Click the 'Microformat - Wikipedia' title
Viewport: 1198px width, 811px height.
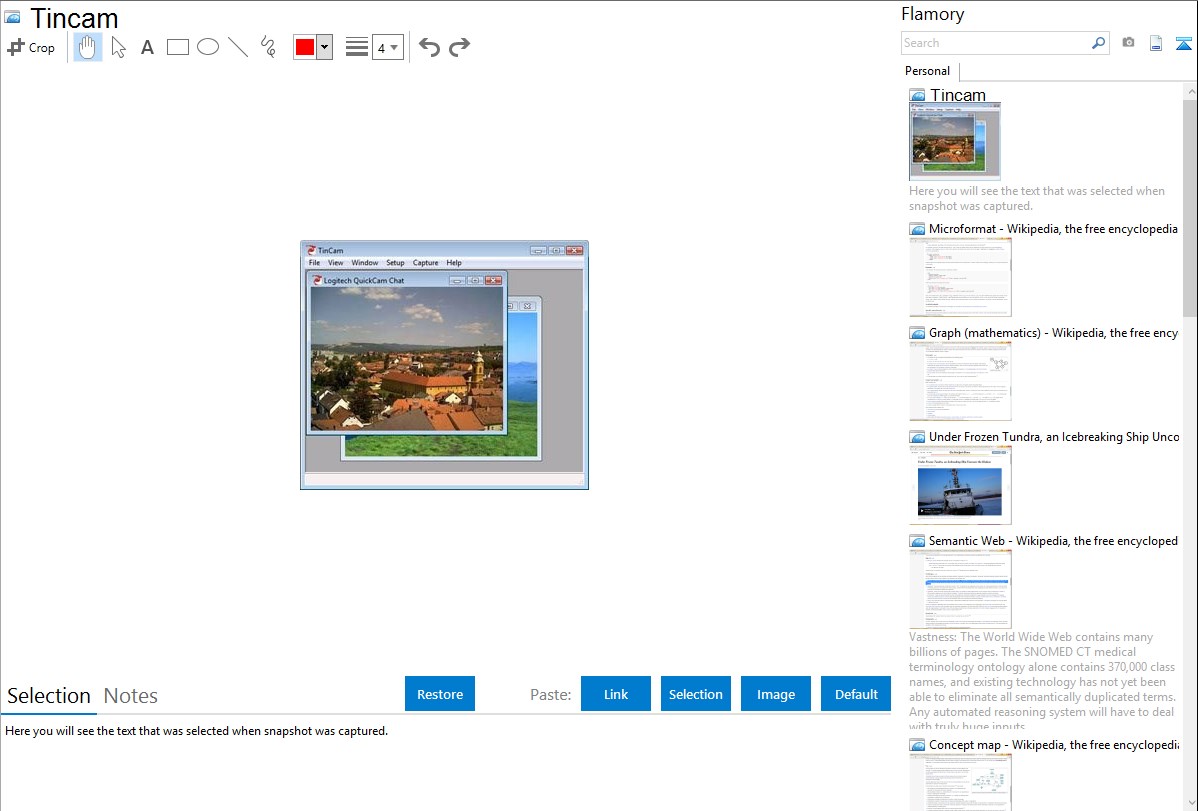(x=1054, y=229)
